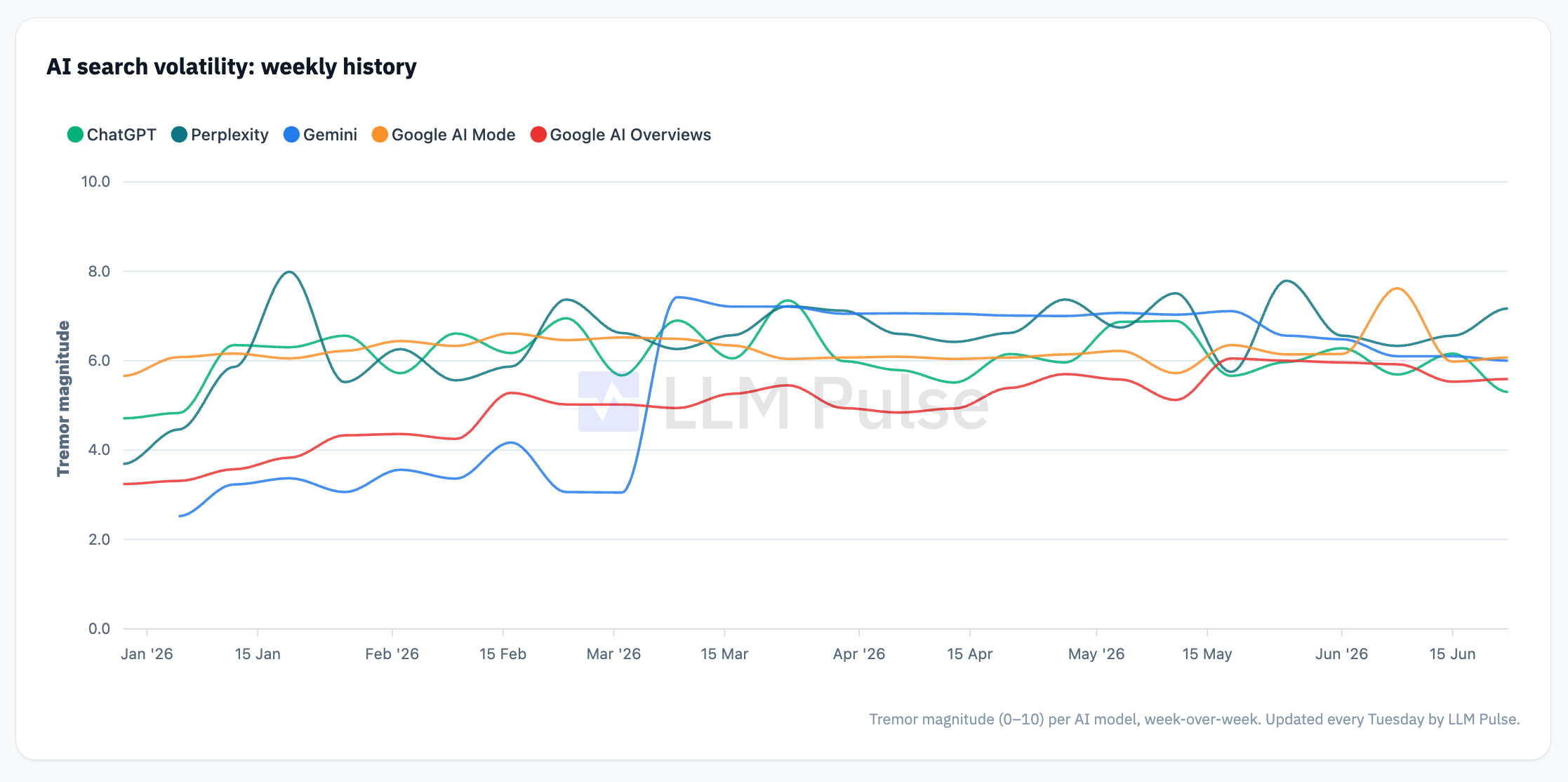This screenshot has height=782, width=1568.
Task: Toggle the ChatGPT series label
Action: pos(121,135)
